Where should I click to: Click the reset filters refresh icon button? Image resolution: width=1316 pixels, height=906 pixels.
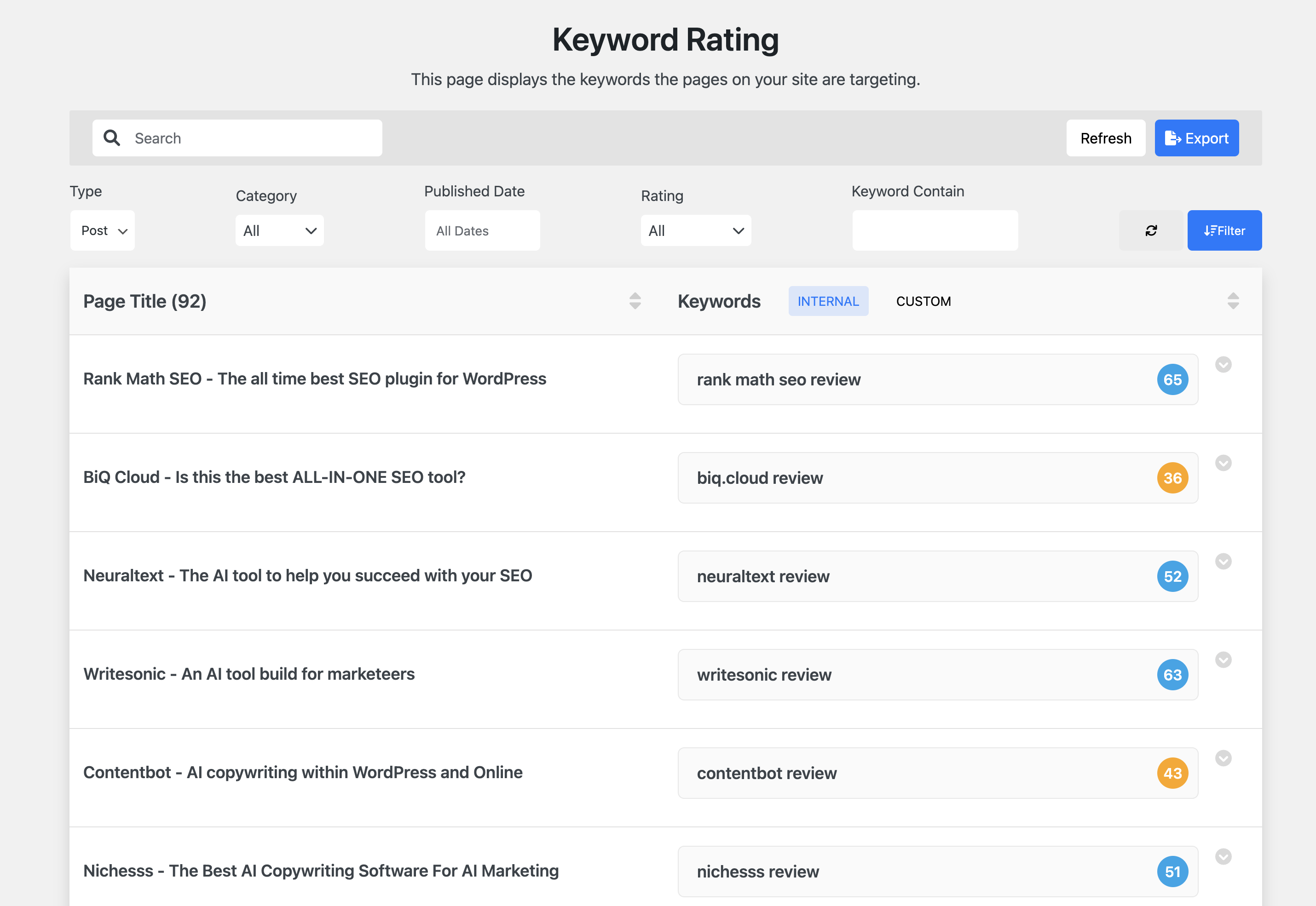point(1151,230)
